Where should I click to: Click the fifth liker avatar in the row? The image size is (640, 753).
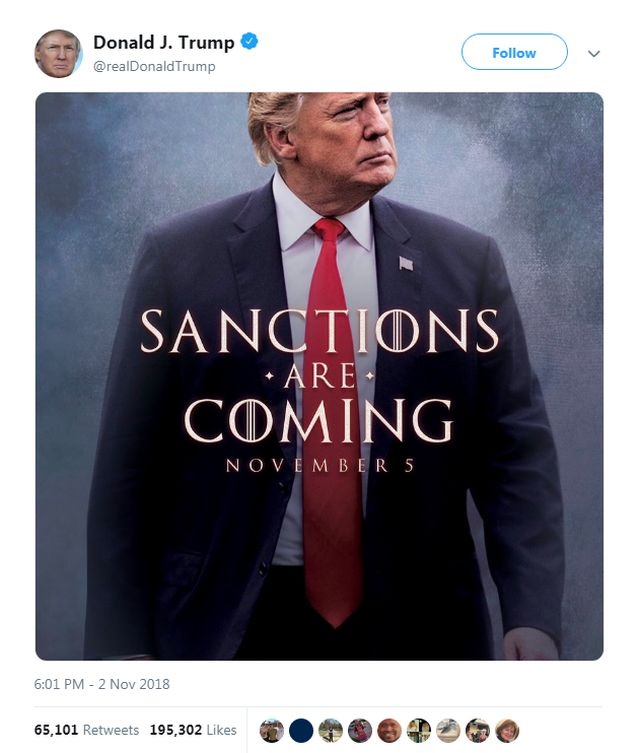389,731
